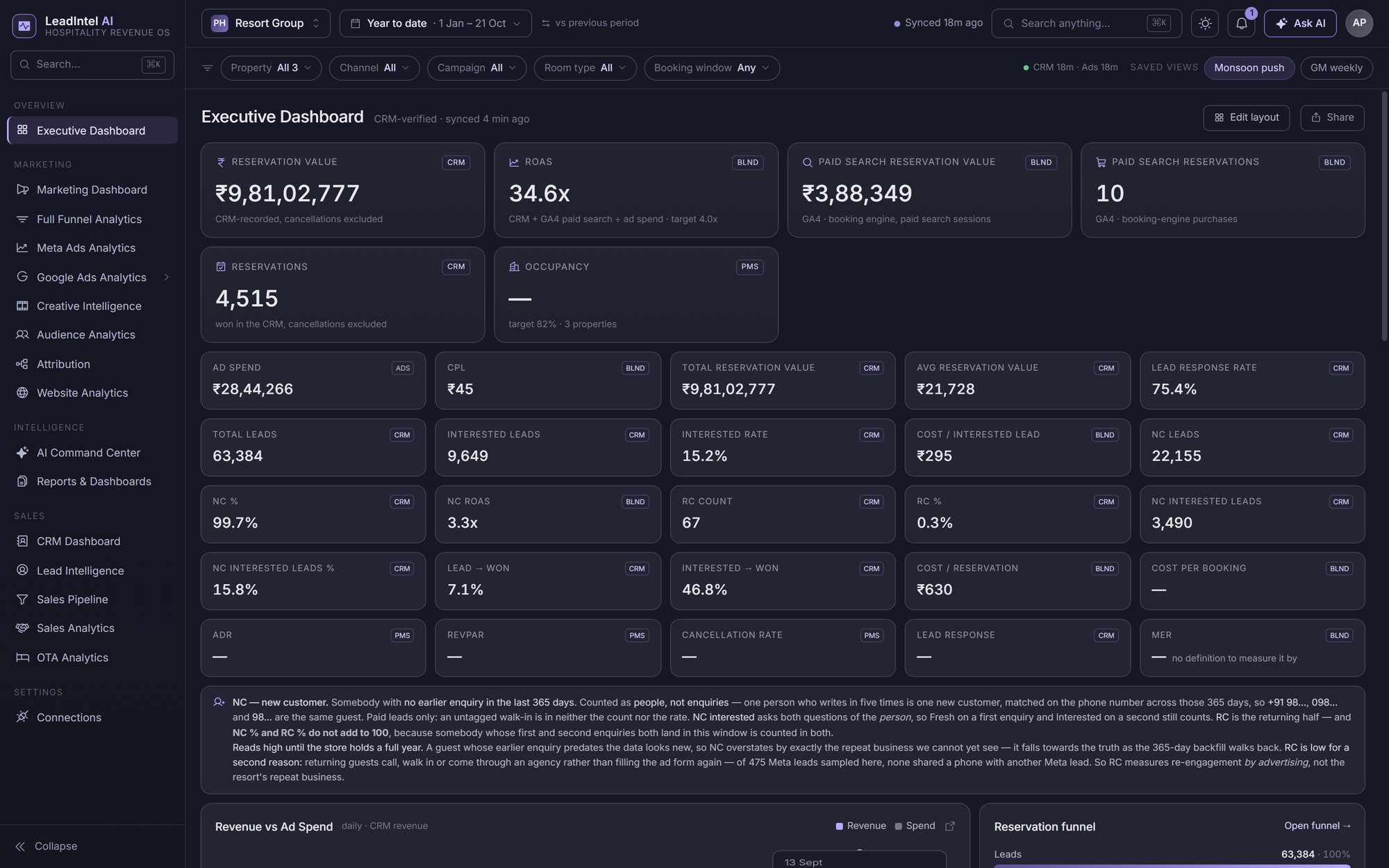Toggle the Spend legend series
Image resolution: width=1389 pixels, height=868 pixels.
tap(915, 826)
